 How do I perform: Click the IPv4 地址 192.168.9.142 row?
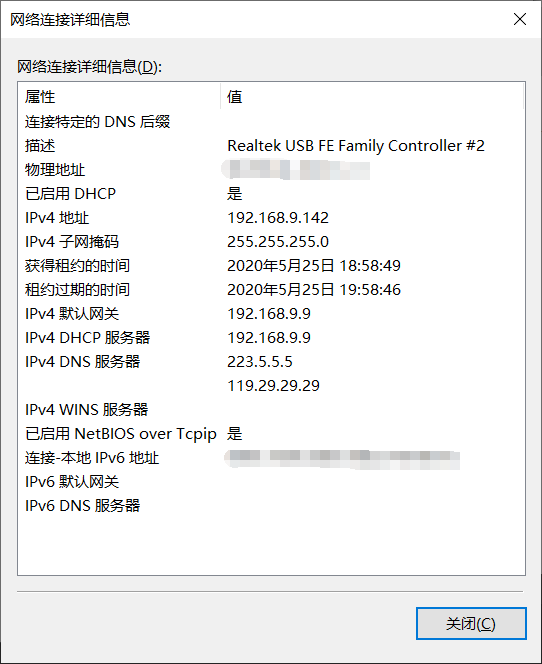point(271,218)
